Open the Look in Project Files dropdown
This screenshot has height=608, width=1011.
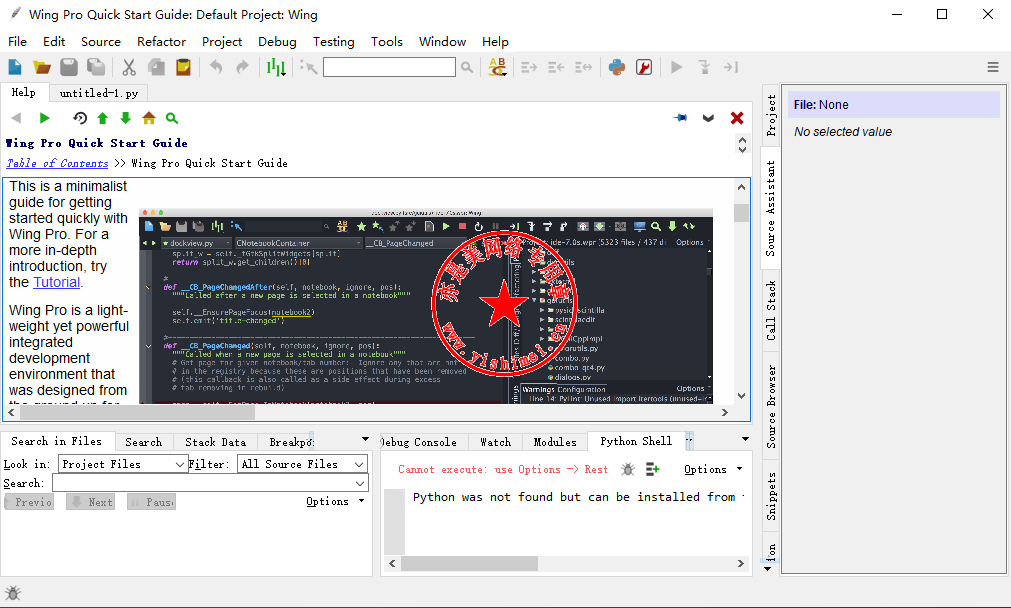pos(123,464)
